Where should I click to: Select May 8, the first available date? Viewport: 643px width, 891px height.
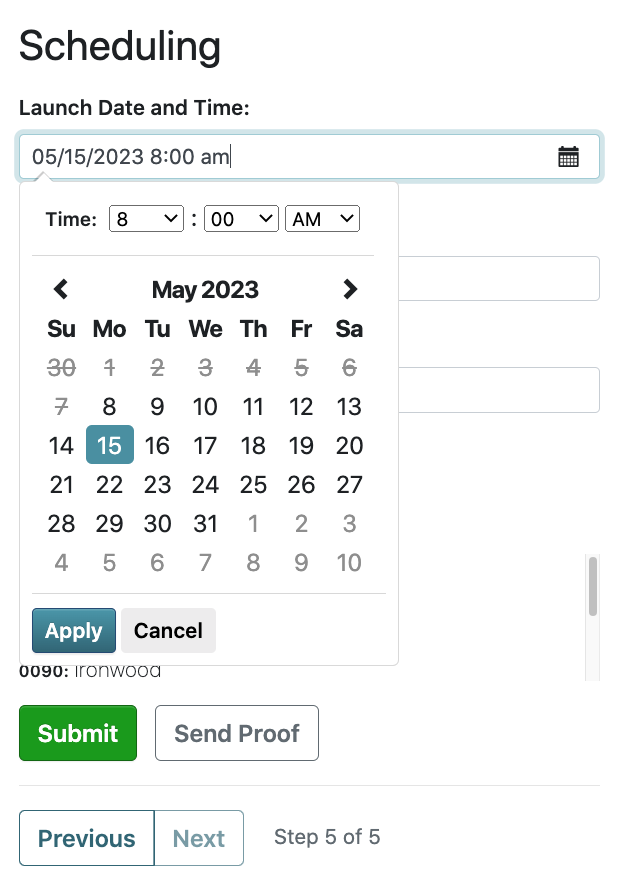(109, 406)
